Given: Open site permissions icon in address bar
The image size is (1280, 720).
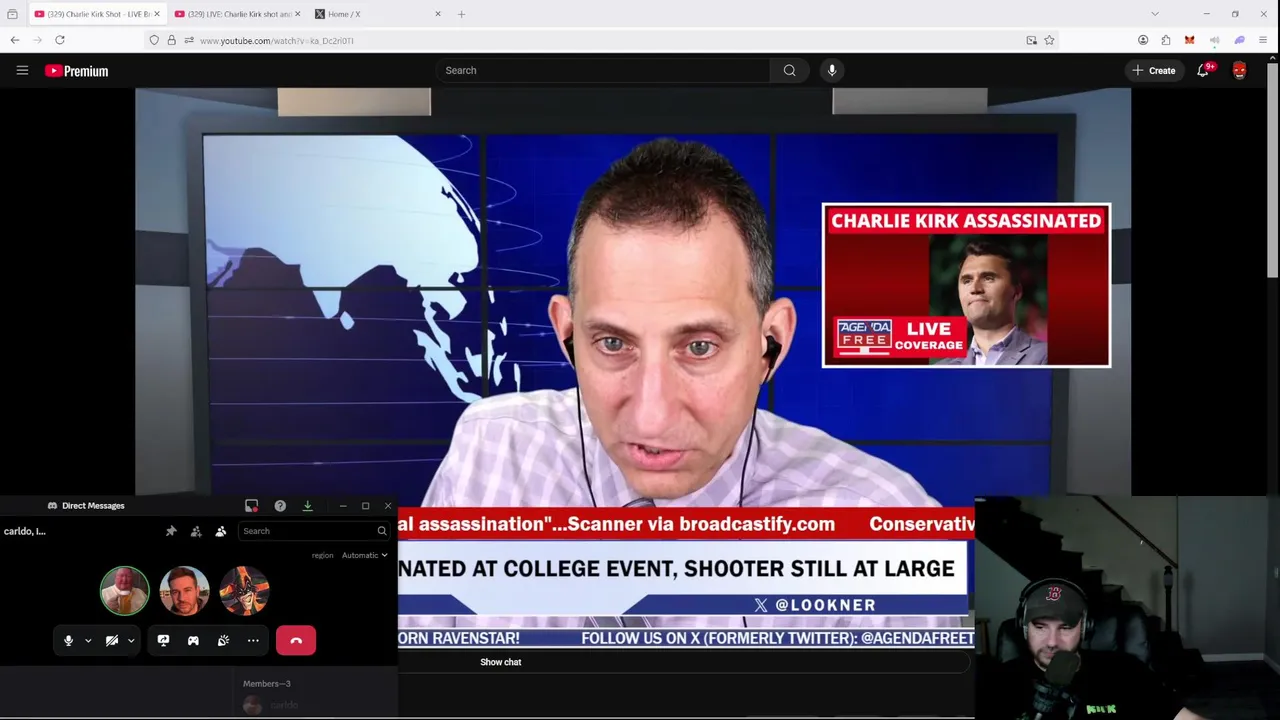Looking at the screenshot, I should 189,40.
